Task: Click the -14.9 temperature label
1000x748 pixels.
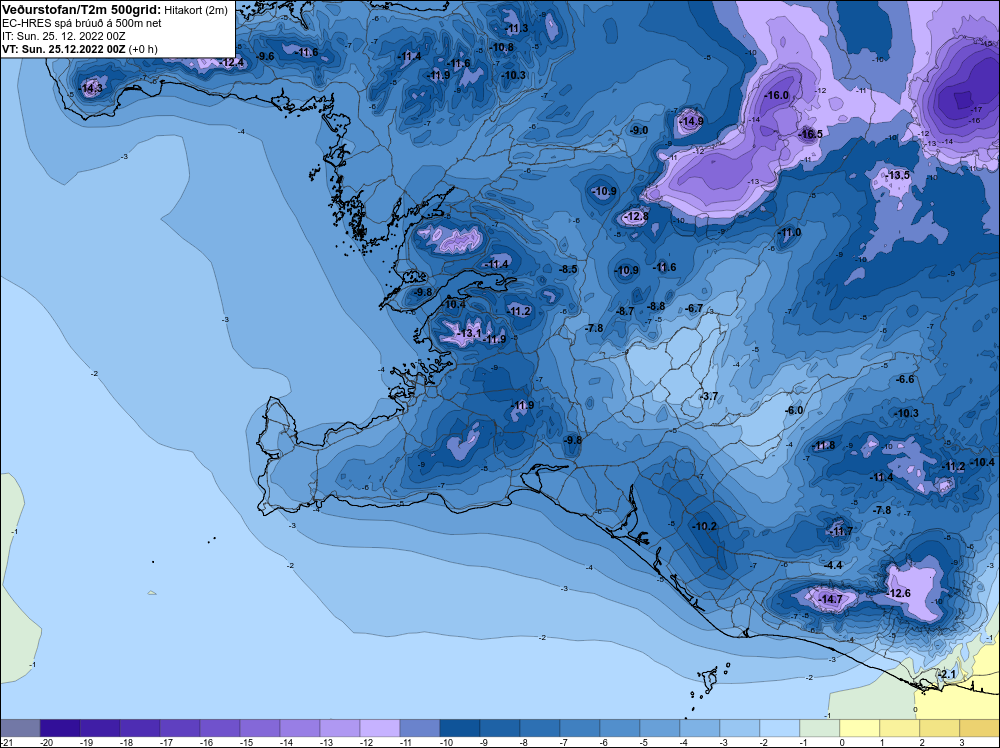Action: click(692, 122)
